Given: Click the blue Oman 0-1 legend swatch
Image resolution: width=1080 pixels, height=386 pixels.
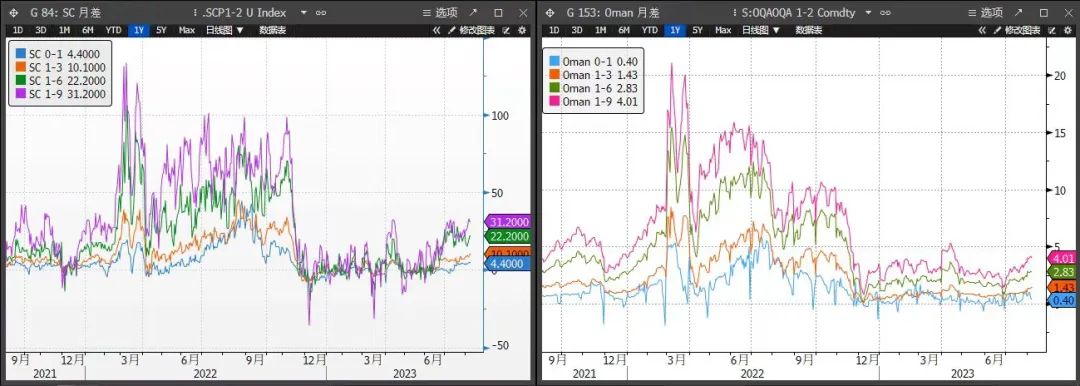Looking at the screenshot, I should [555, 62].
